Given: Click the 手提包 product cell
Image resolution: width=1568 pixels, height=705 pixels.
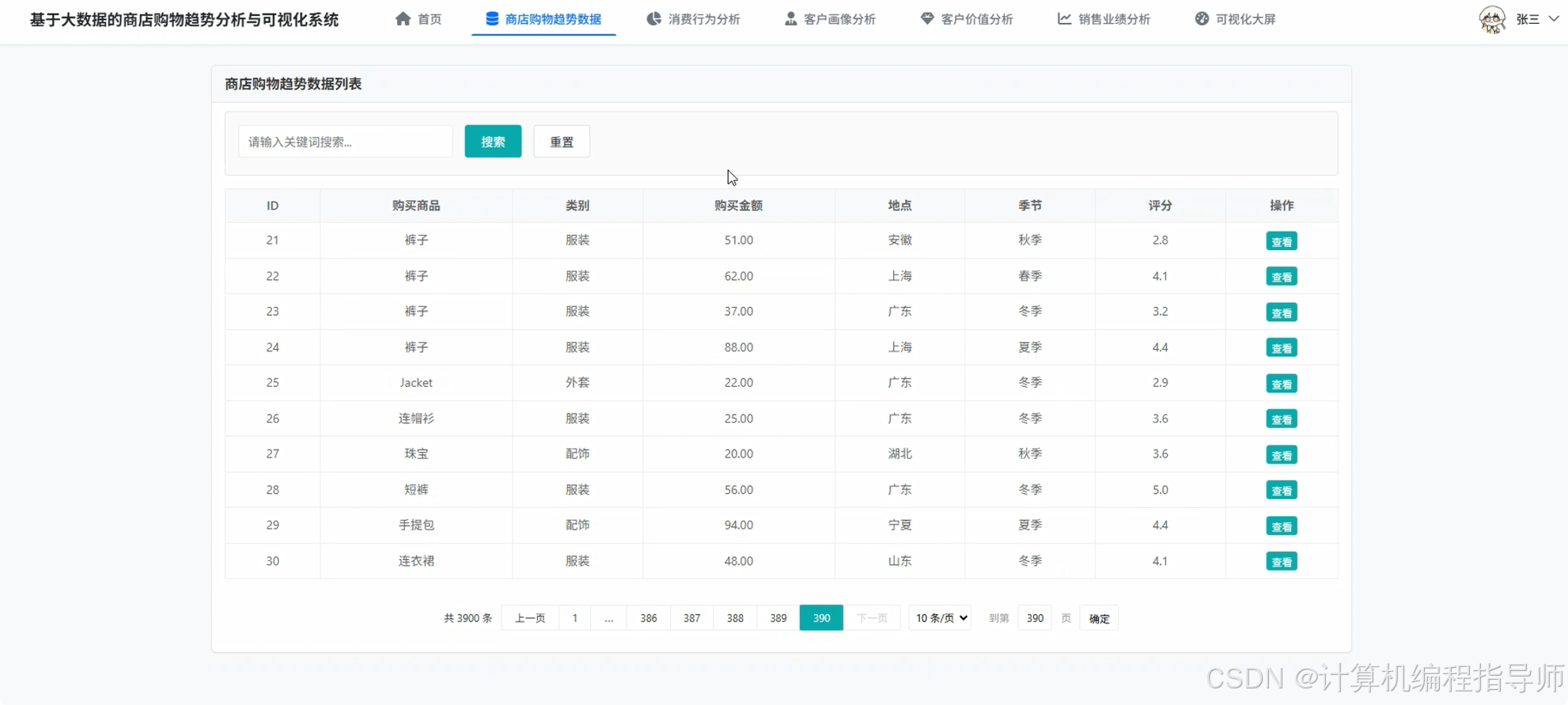Looking at the screenshot, I should click(416, 525).
